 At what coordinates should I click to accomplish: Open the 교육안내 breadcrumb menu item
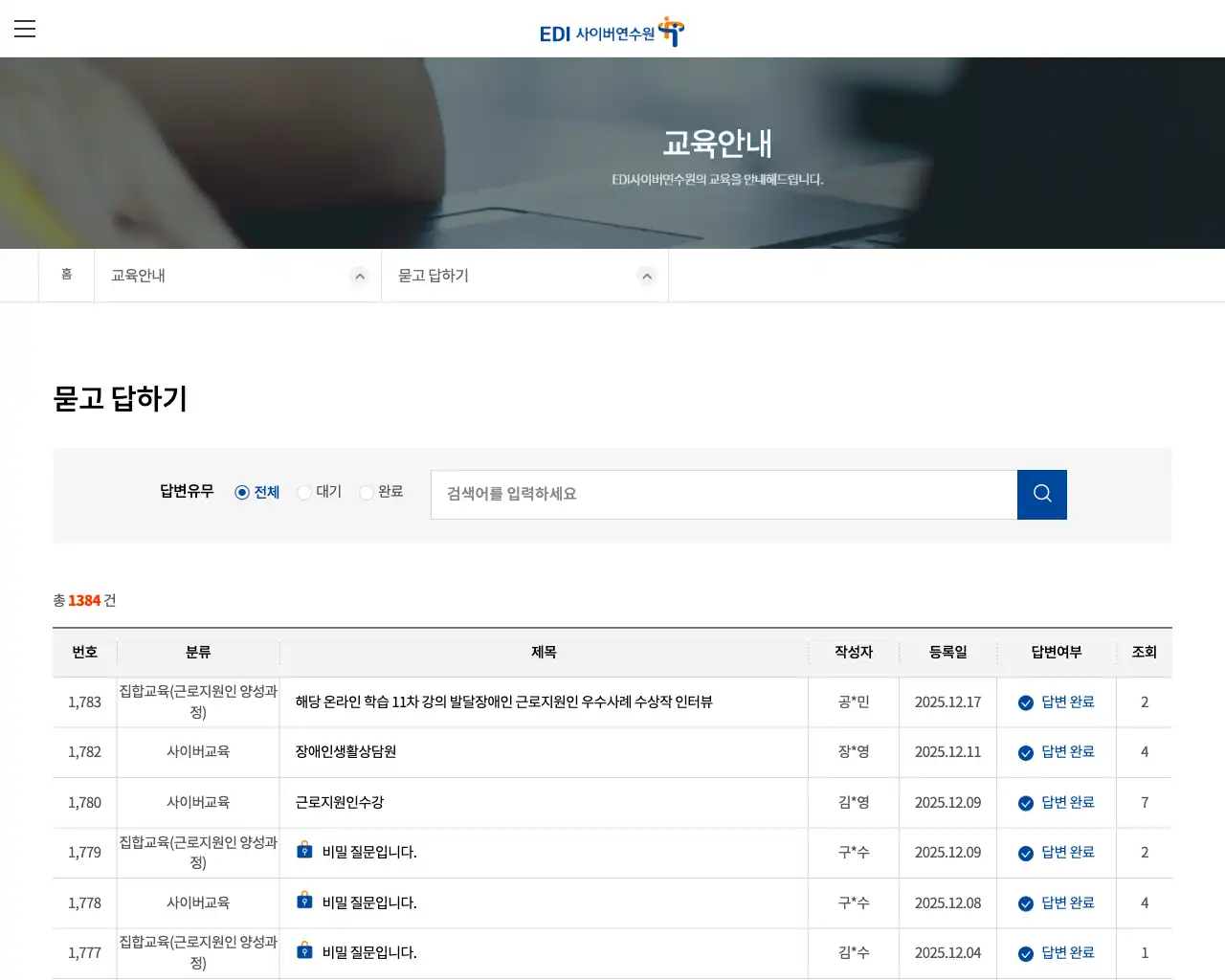pos(137,275)
